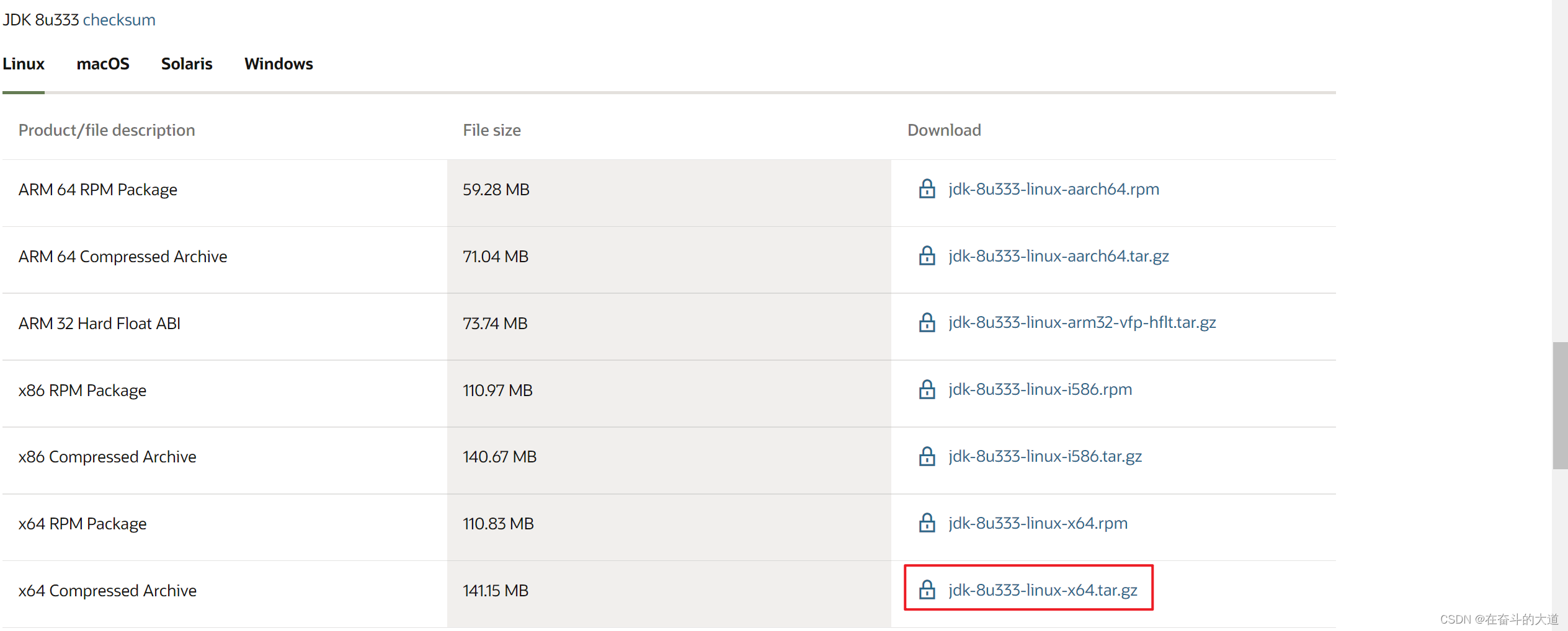Click the 71.04 MB file size cell
This screenshot has width=1568, height=631.
tap(669, 260)
